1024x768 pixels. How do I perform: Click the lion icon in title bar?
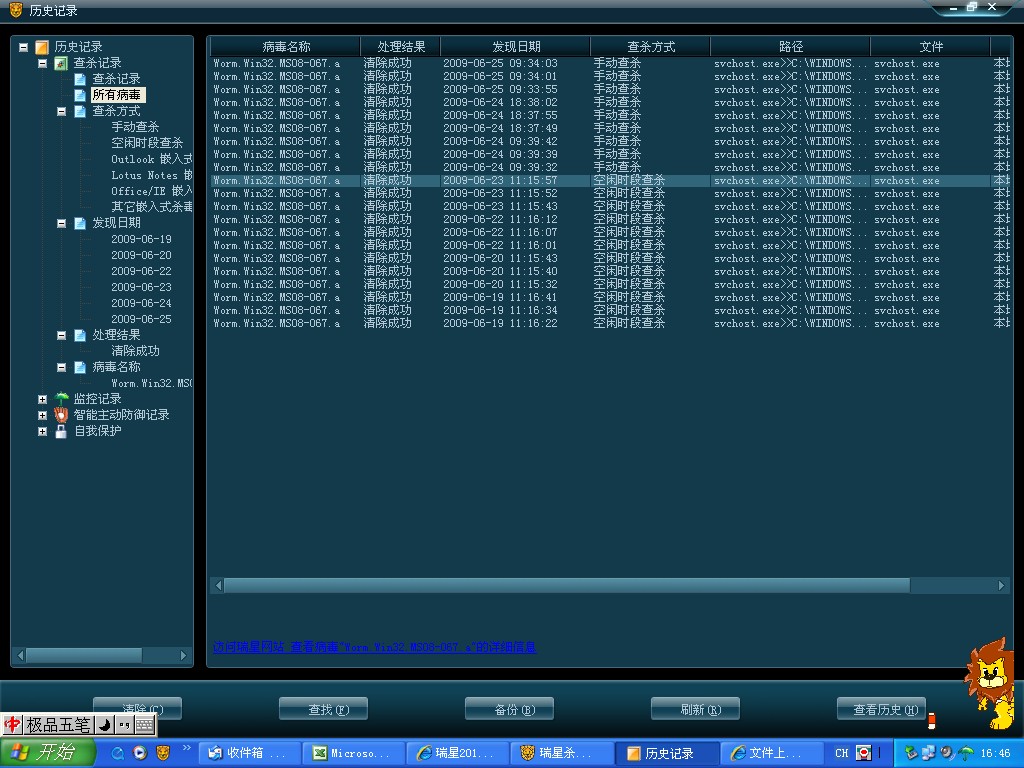[16, 10]
